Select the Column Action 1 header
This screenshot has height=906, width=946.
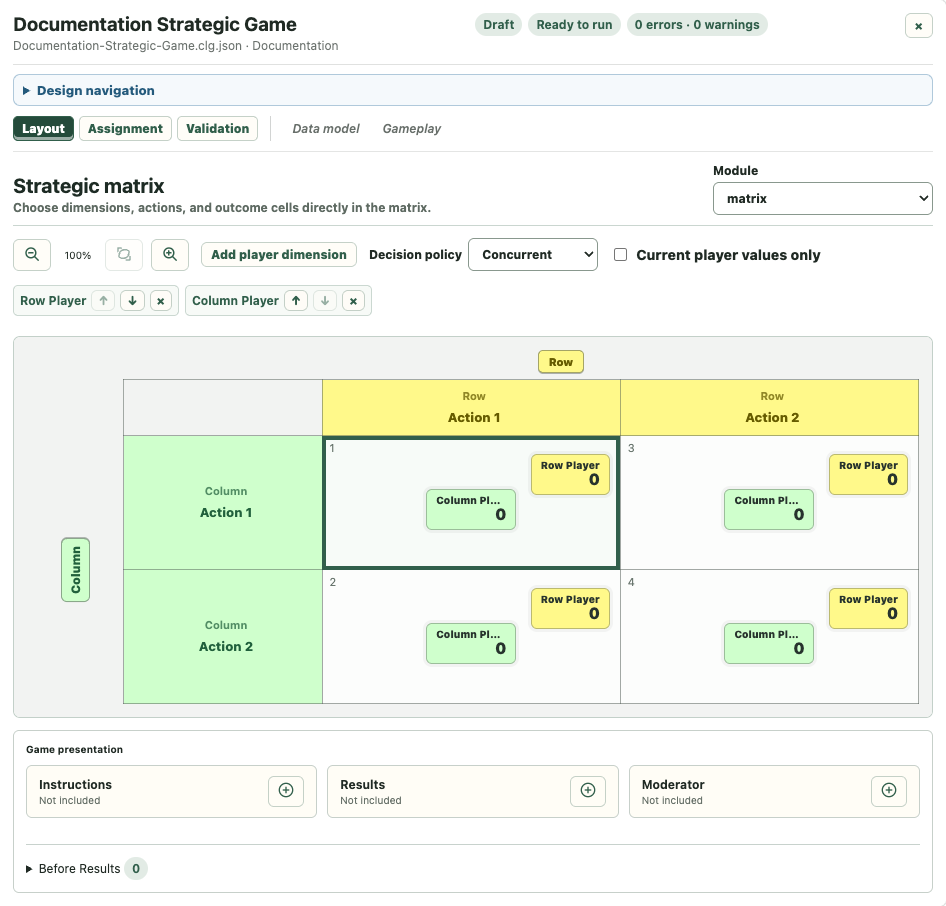tap(223, 502)
